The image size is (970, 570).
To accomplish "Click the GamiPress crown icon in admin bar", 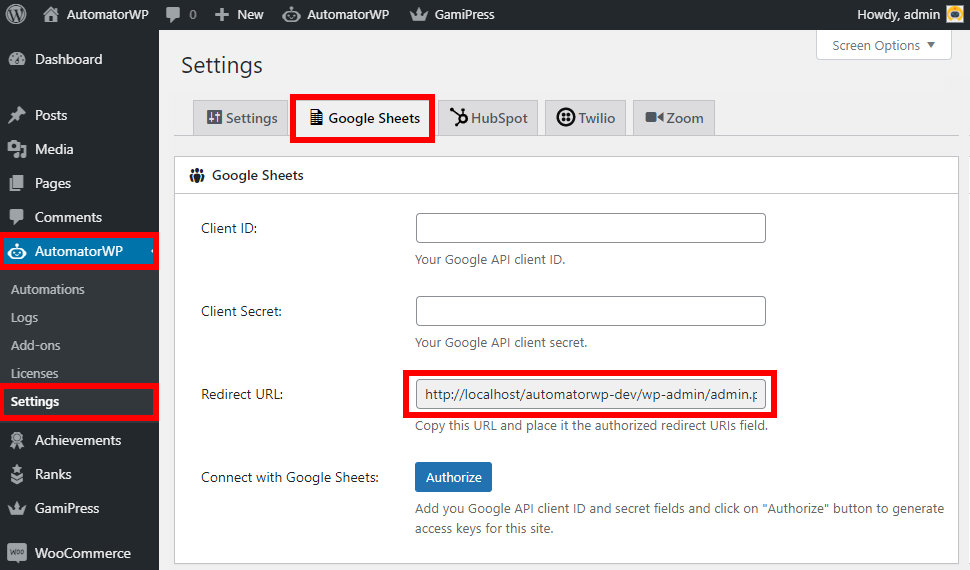I will pyautogui.click(x=419, y=15).
